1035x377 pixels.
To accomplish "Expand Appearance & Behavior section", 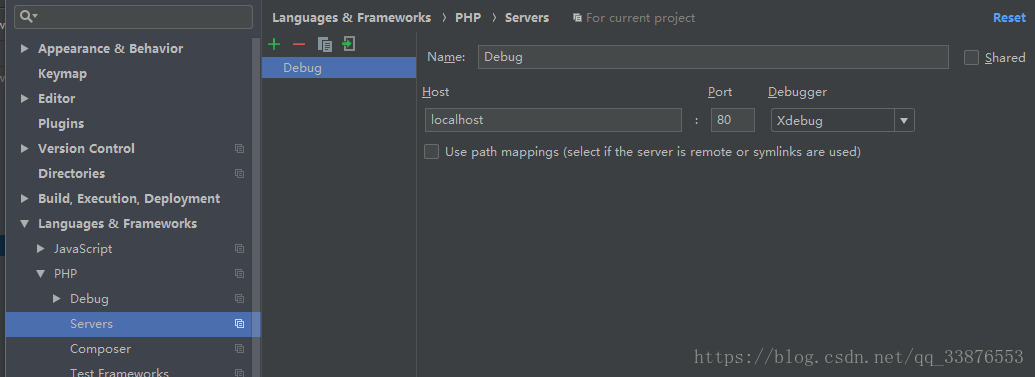I will 25,48.
